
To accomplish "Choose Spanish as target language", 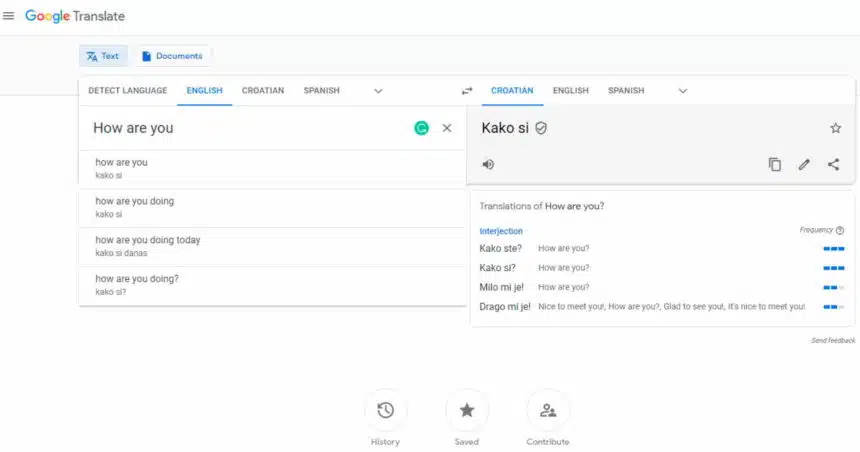I will pos(626,91).
